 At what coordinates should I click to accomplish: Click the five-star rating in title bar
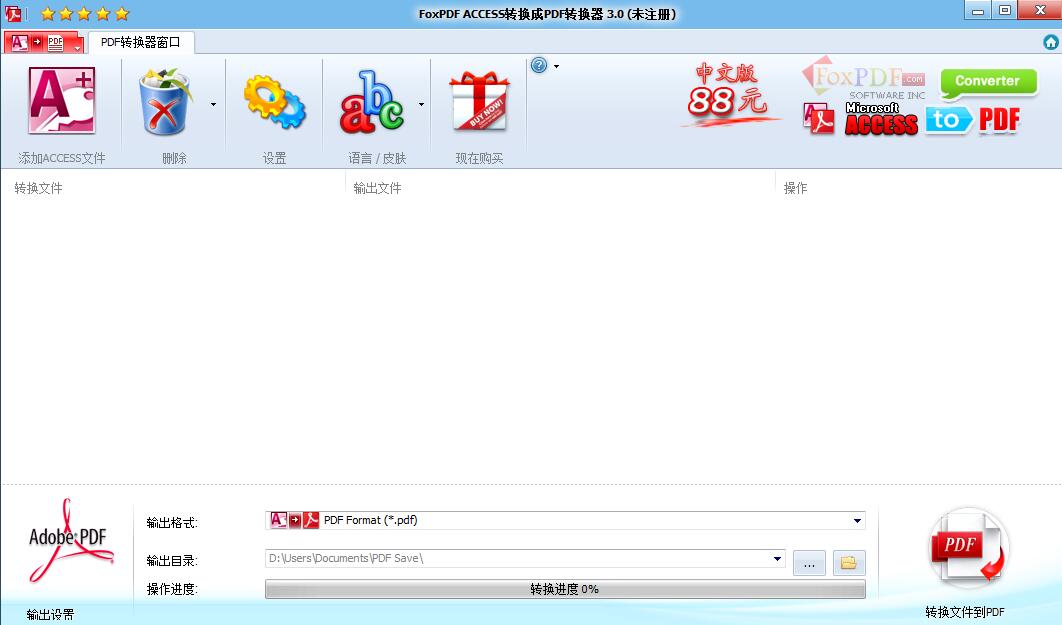pos(85,14)
